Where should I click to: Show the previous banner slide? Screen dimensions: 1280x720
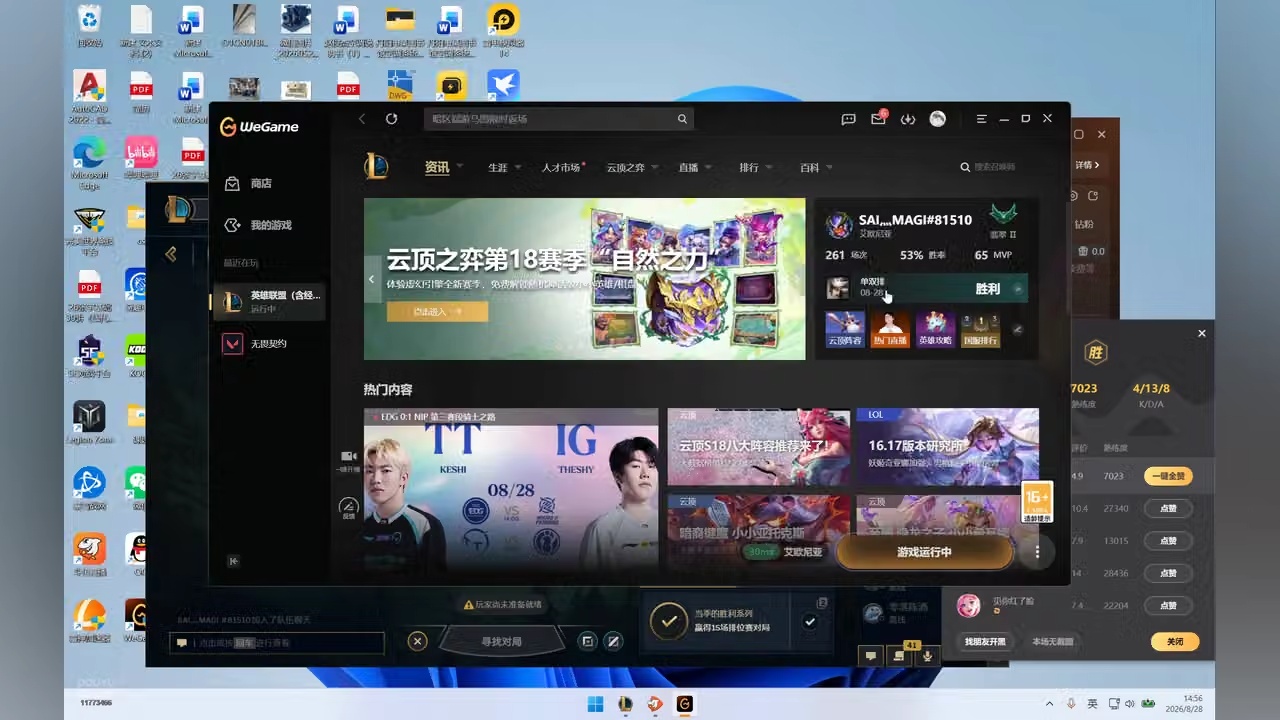coord(372,280)
